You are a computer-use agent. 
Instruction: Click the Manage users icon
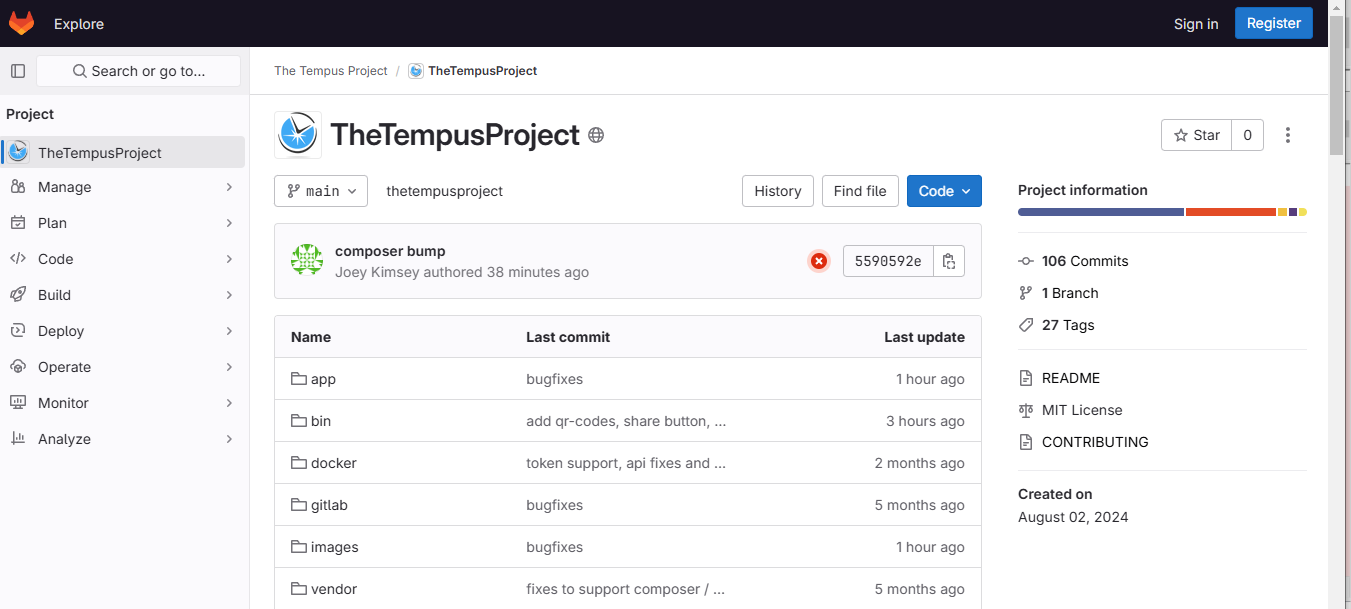coord(18,187)
